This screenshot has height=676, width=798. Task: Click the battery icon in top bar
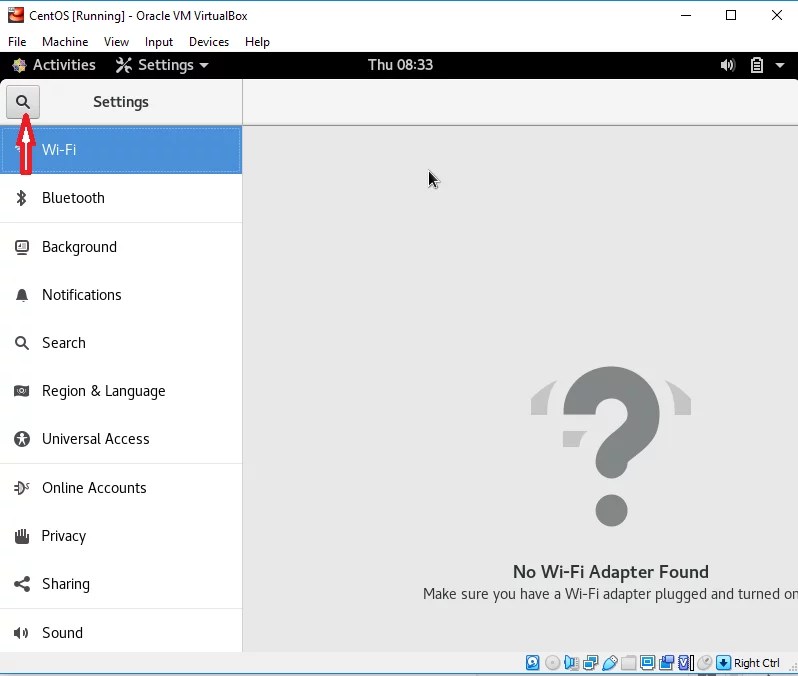[x=757, y=65]
